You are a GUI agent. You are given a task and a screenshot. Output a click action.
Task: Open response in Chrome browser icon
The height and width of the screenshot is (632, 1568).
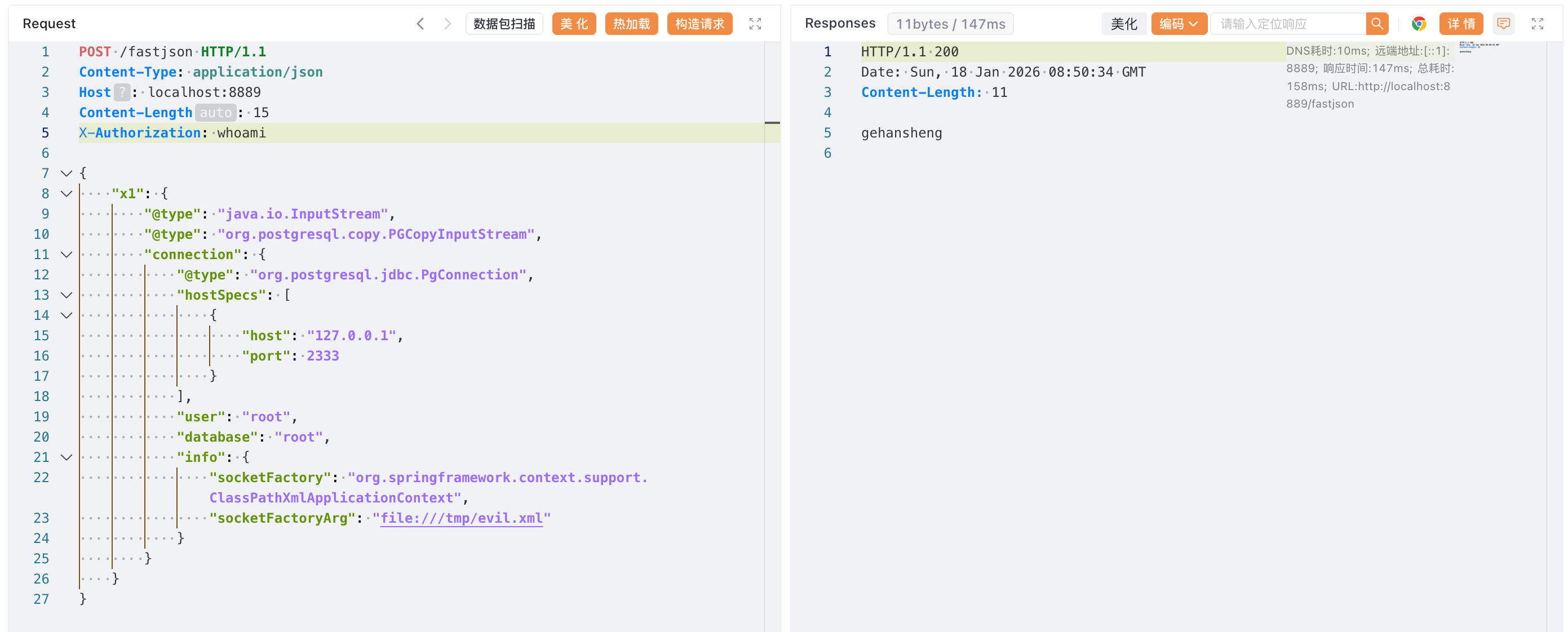[x=1419, y=24]
